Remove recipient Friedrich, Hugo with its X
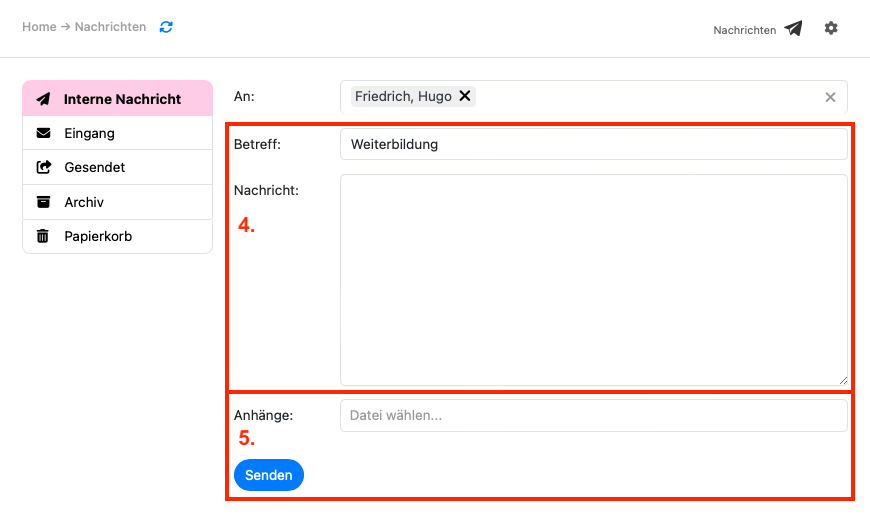The width and height of the screenshot is (870, 526). point(465,97)
